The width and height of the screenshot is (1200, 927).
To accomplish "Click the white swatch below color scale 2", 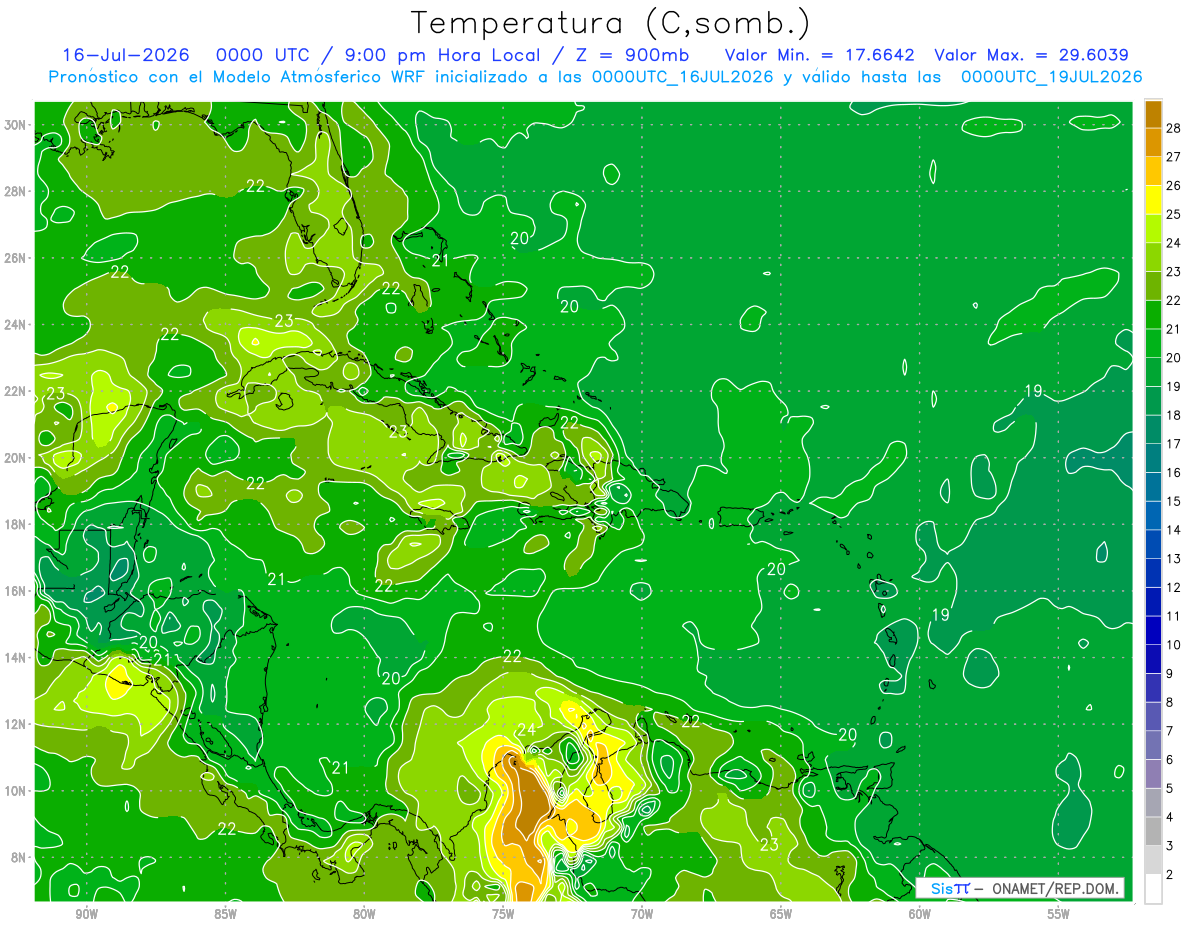I will [1153, 889].
